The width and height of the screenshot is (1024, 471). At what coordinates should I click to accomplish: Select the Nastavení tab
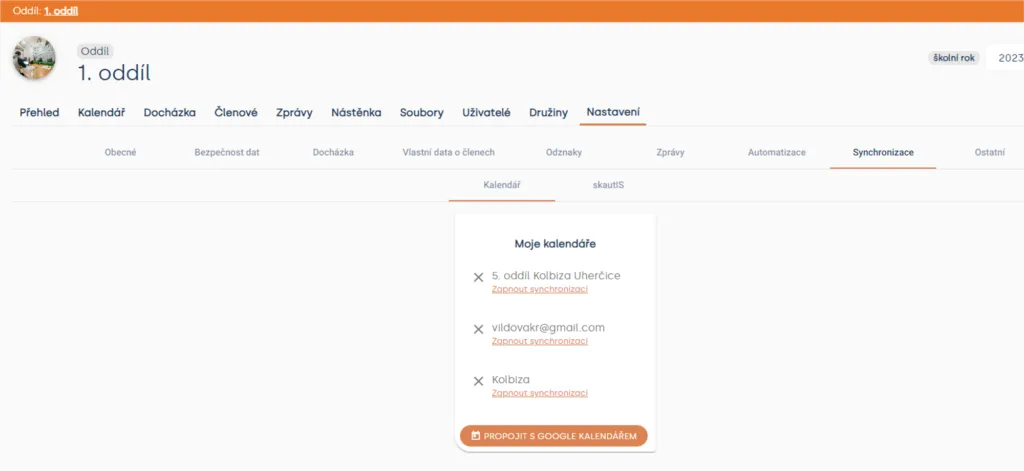613,112
